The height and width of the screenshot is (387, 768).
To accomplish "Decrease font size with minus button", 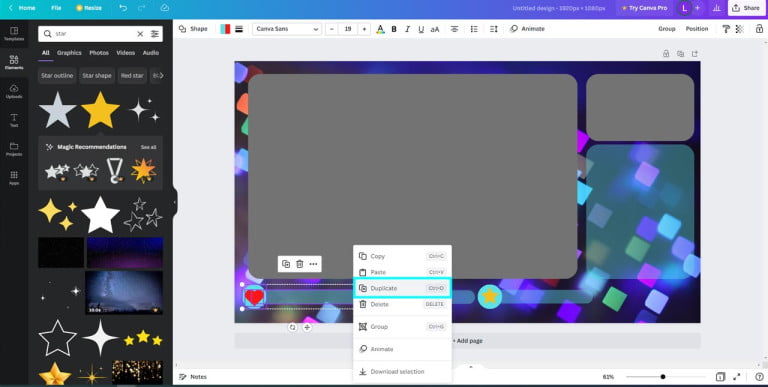I will [x=332, y=29].
